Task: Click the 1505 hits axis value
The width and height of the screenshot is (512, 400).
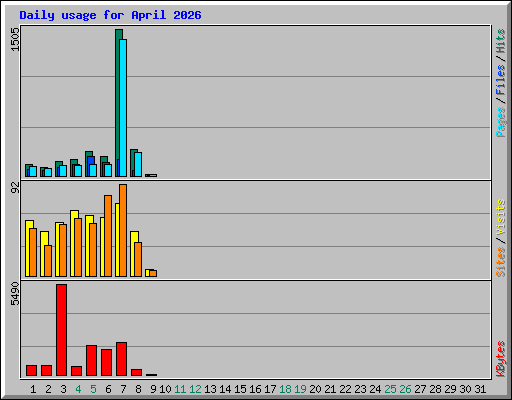Action: pyautogui.click(x=16, y=40)
